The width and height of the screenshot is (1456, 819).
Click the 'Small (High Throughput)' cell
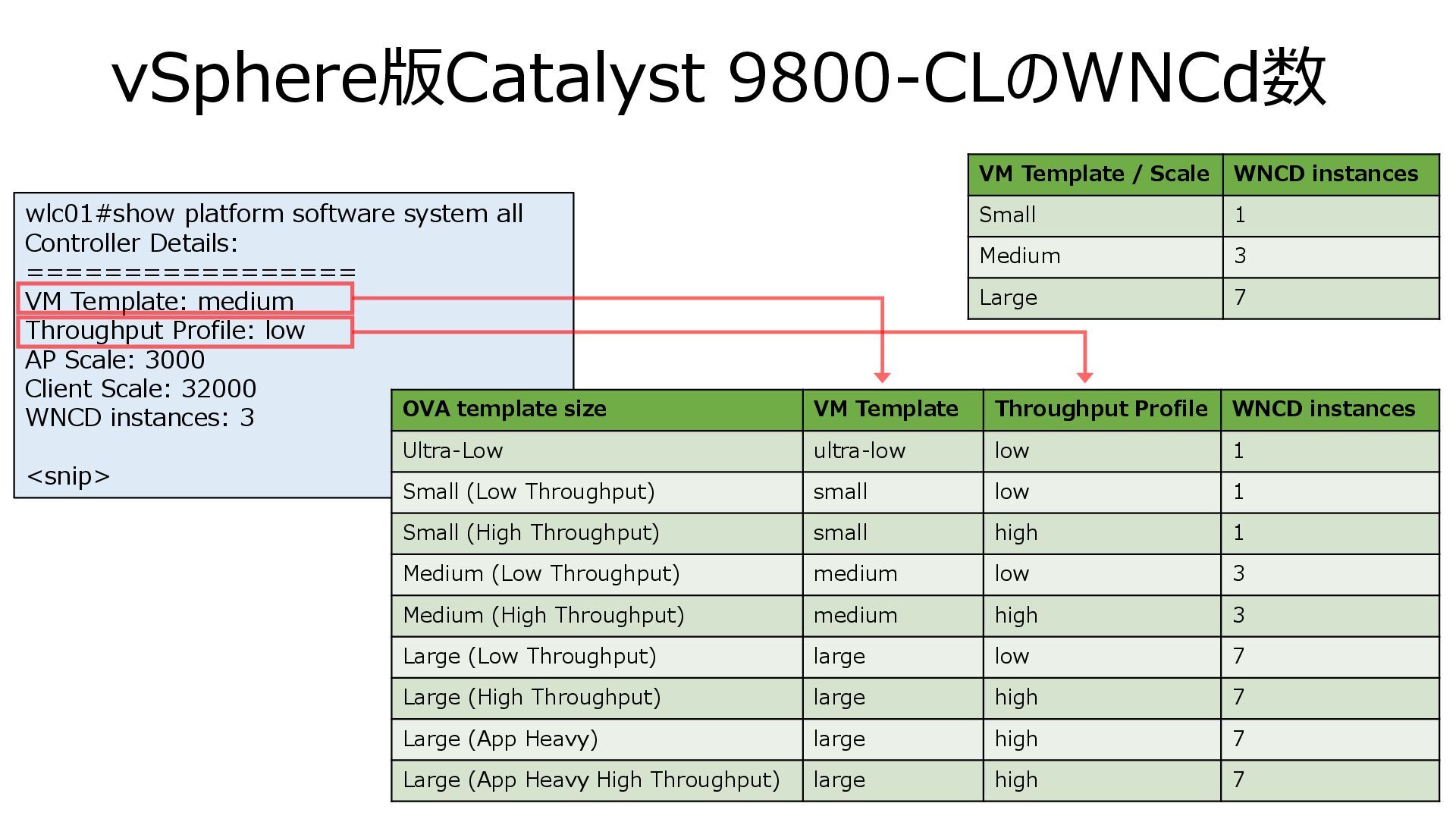pos(531,533)
